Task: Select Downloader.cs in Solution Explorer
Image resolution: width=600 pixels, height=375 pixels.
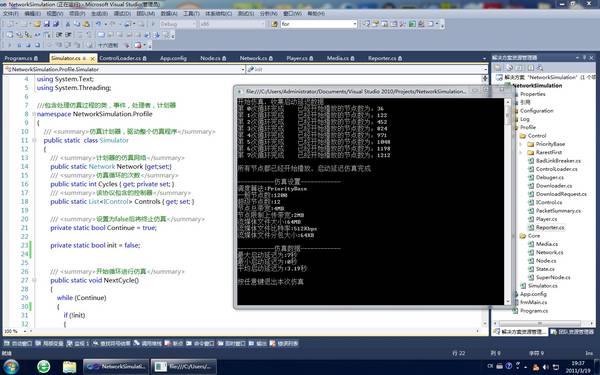Action: click(x=554, y=186)
